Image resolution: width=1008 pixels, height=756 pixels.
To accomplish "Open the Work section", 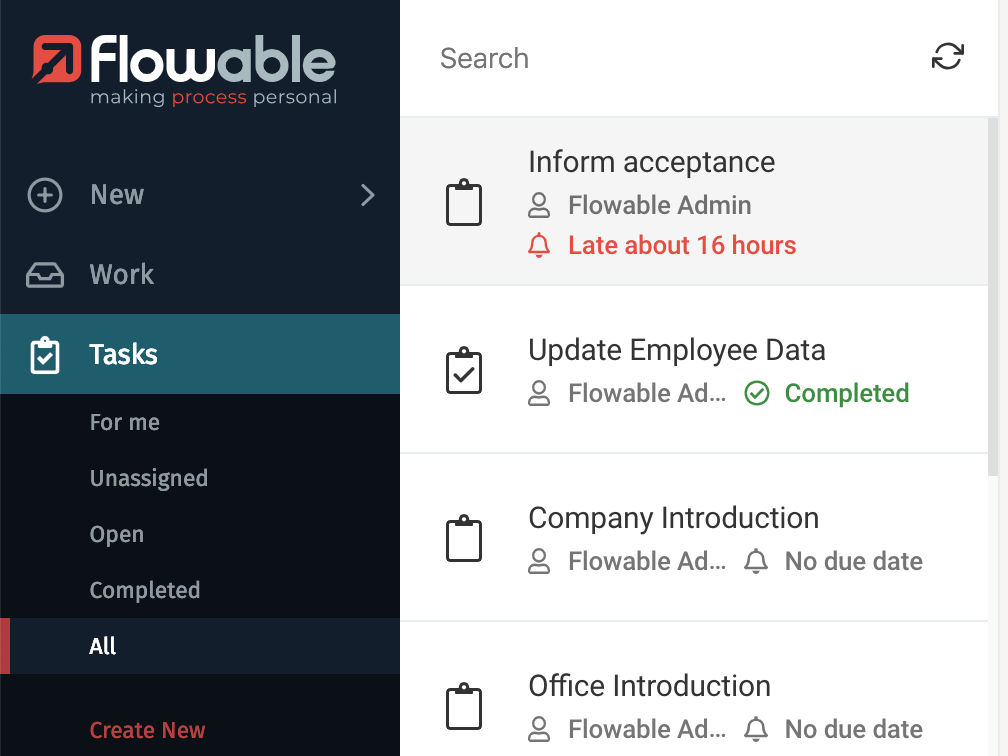I will (x=121, y=275).
